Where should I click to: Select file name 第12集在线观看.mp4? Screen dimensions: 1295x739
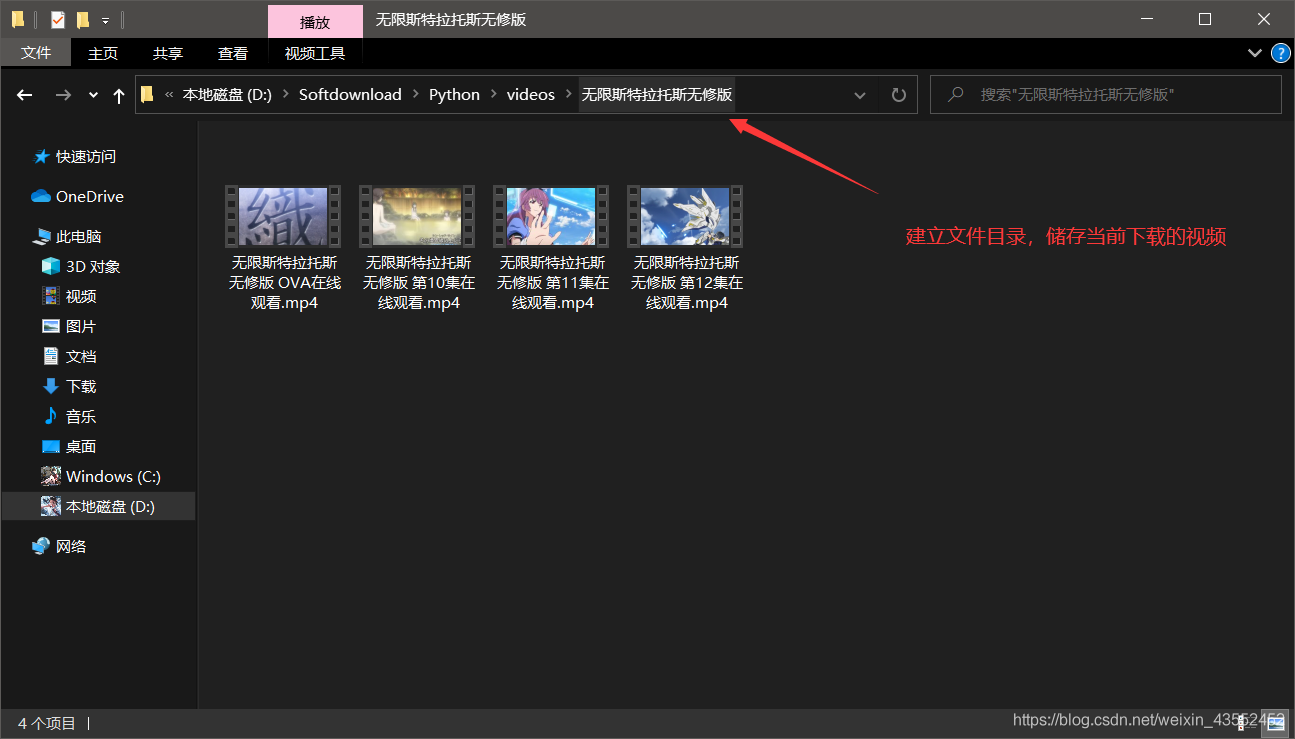[x=687, y=282]
